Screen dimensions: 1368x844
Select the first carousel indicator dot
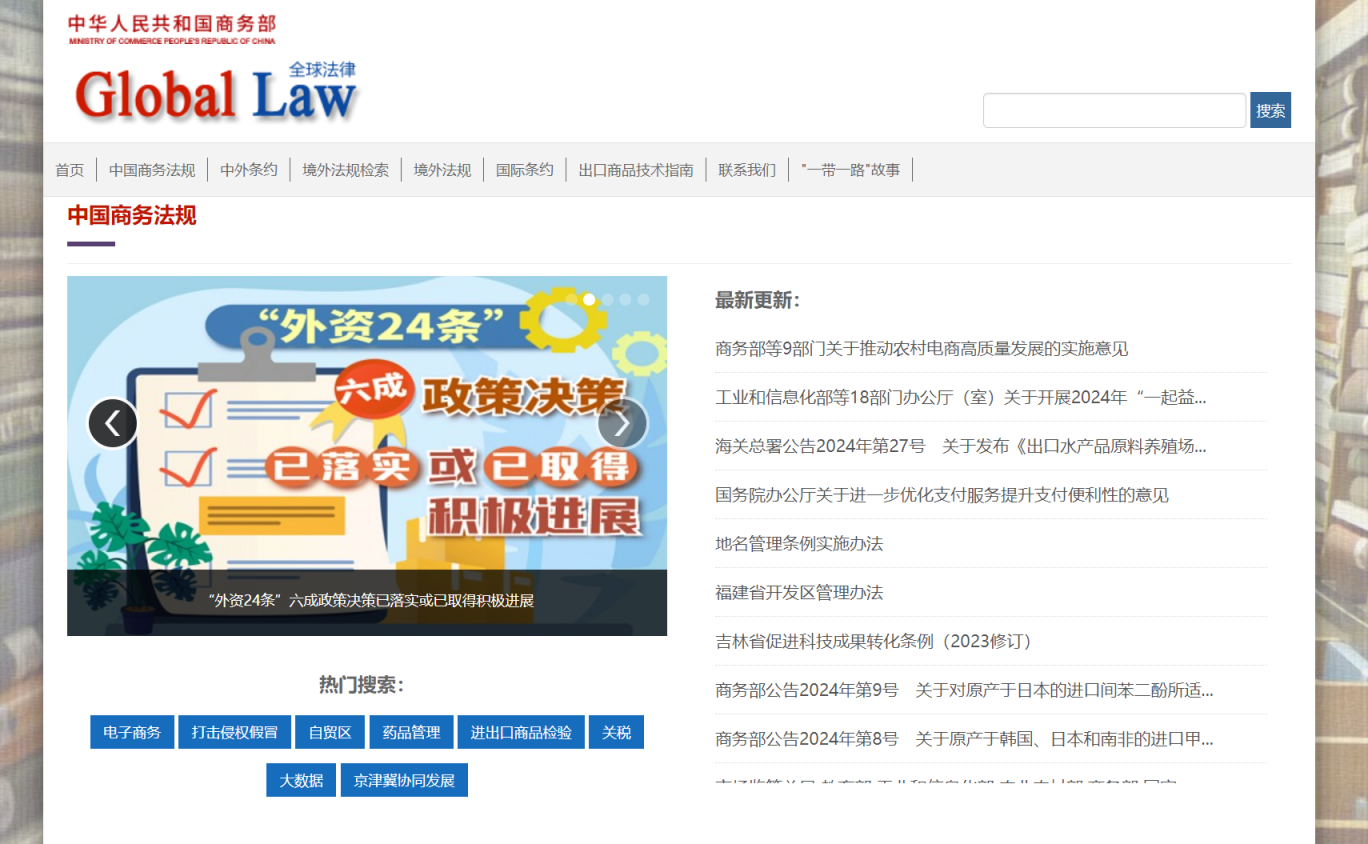[x=588, y=299]
